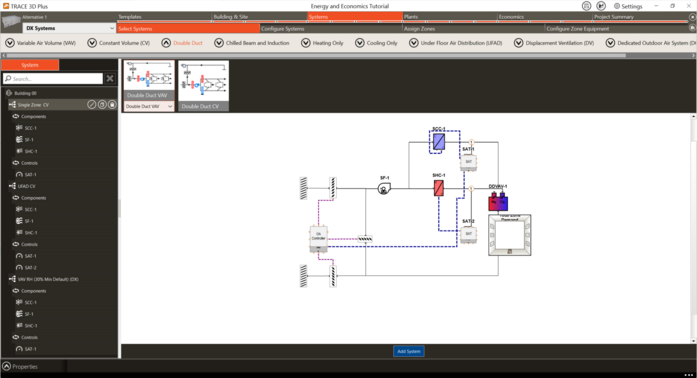Image resolution: width=697 pixels, height=378 pixels.
Task: Open Settings in the title bar
Action: pos(628,6)
